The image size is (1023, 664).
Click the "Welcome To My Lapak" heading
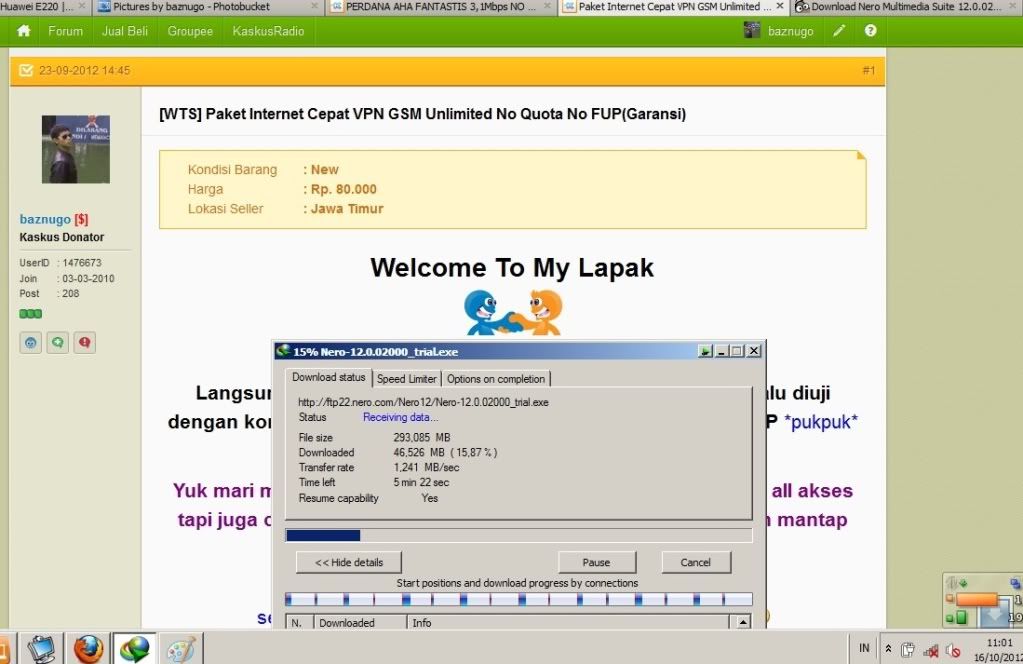coord(512,267)
